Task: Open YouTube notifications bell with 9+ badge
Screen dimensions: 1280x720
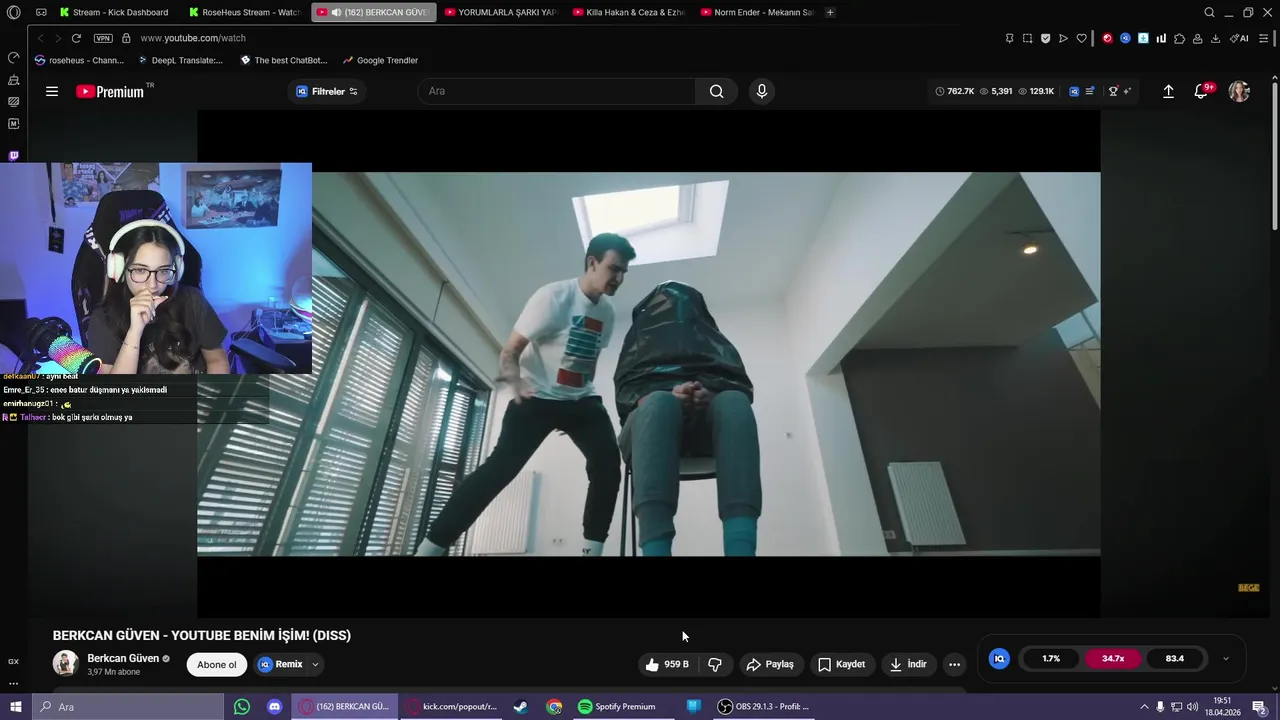Action: [1202, 91]
